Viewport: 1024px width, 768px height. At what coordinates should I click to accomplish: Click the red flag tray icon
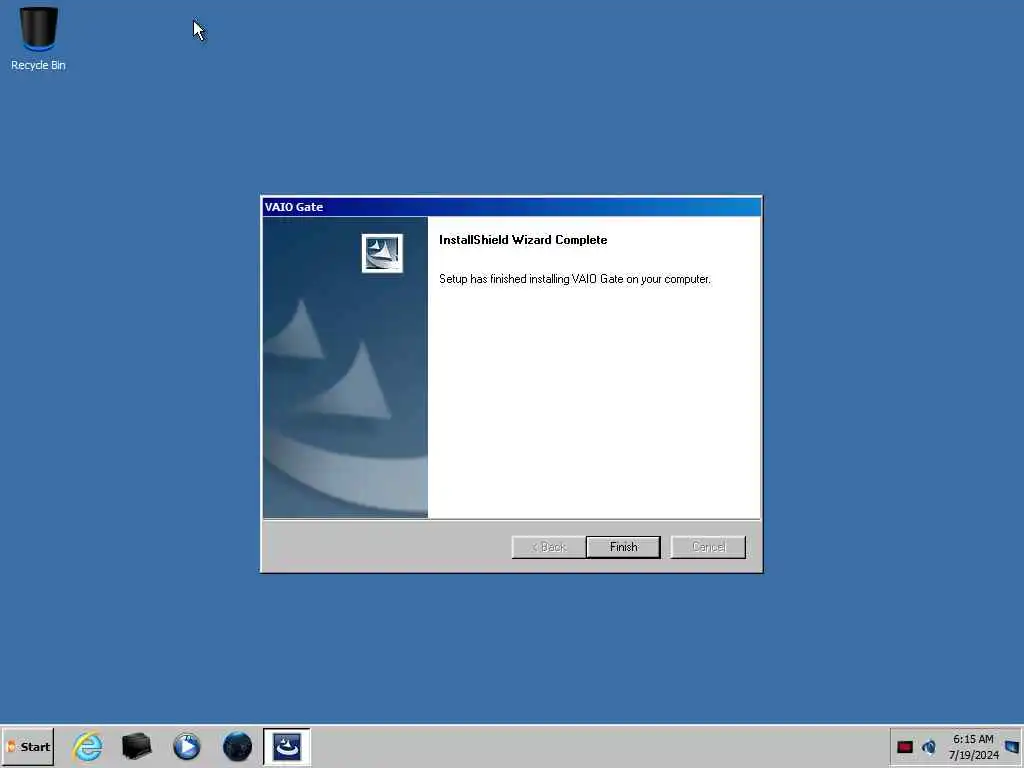(x=904, y=747)
